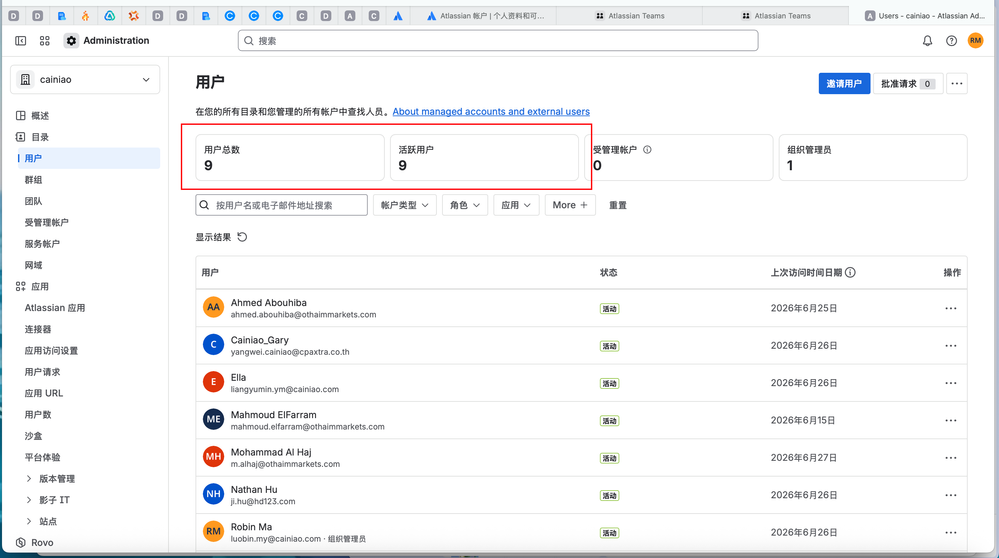The image size is (999, 558).
Task: Switch to the Atlassian 帐户 browser tab
Action: 485,16
